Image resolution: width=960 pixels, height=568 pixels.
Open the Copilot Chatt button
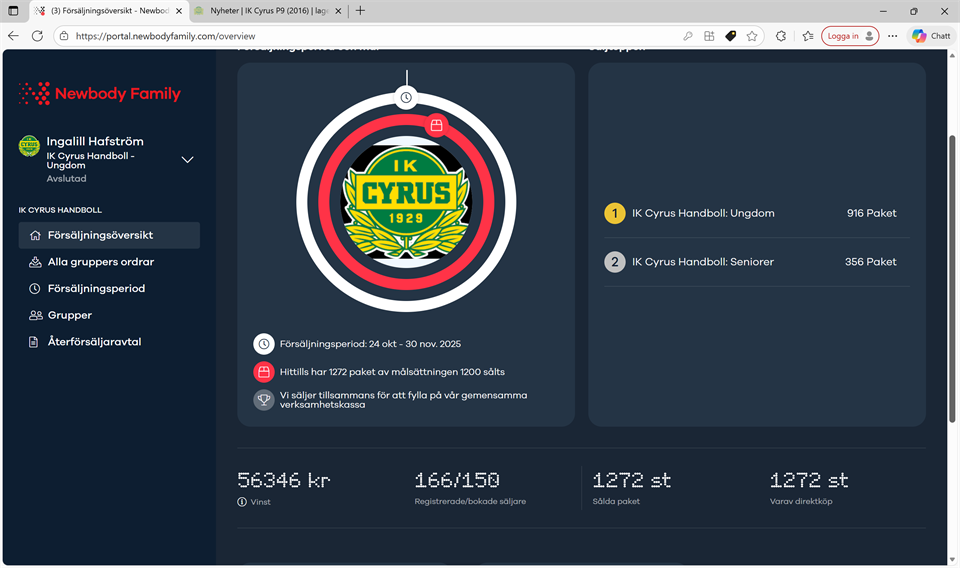pos(930,36)
